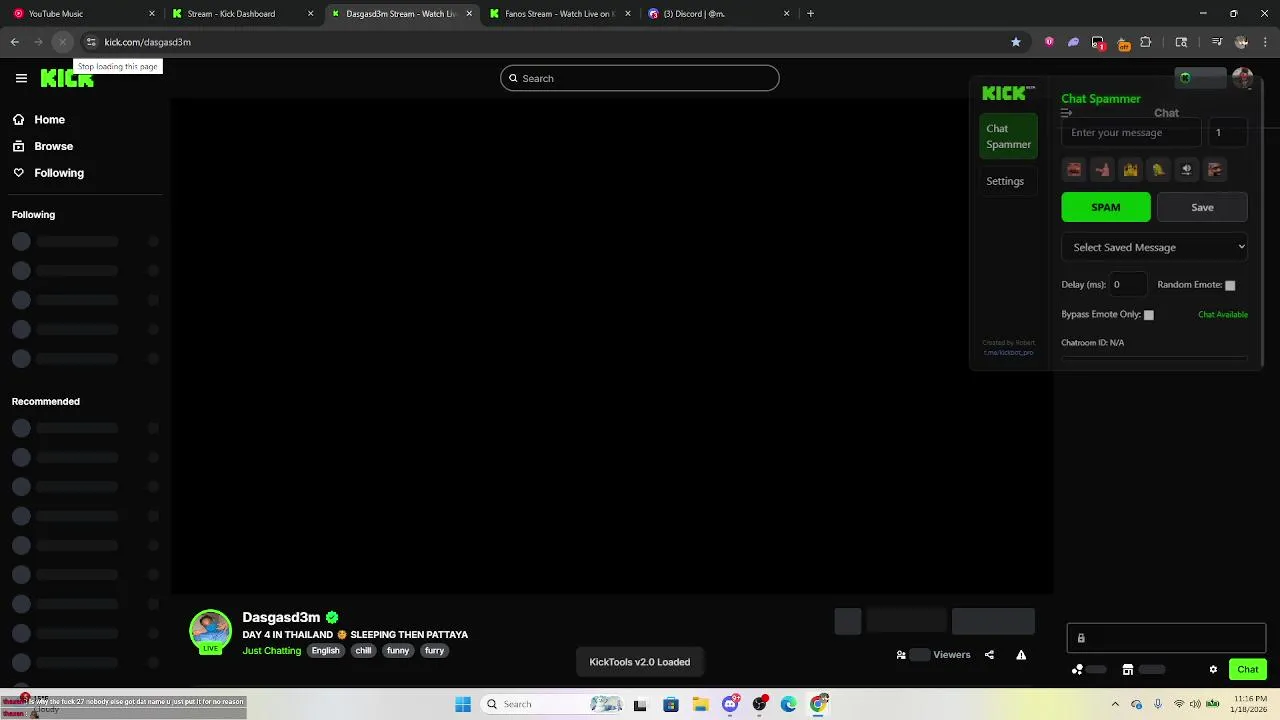Open the Kick hamburger sidebar menu
The width and height of the screenshot is (1280, 720).
click(21, 78)
